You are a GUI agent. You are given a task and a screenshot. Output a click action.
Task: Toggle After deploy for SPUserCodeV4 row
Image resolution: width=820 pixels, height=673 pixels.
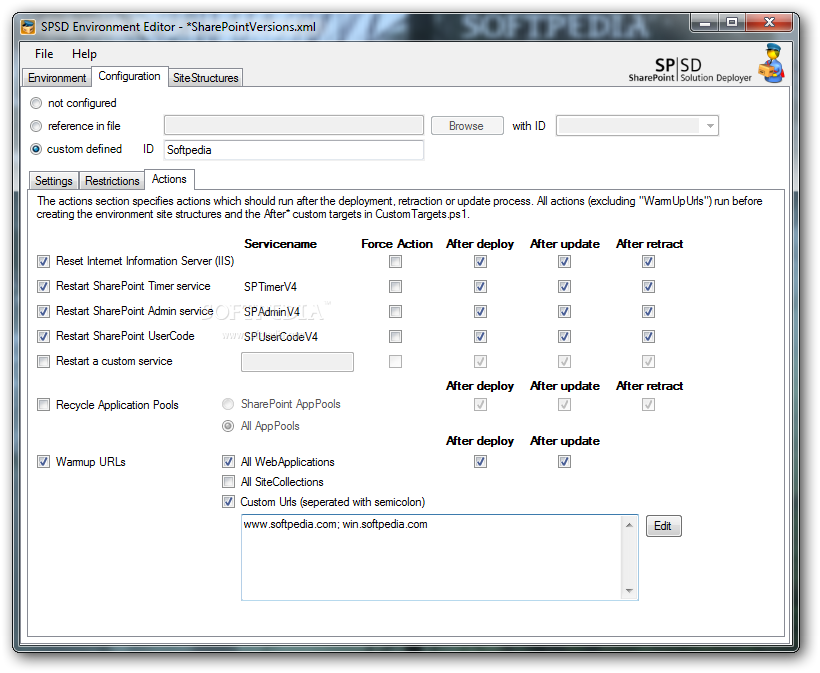pyautogui.click(x=480, y=336)
